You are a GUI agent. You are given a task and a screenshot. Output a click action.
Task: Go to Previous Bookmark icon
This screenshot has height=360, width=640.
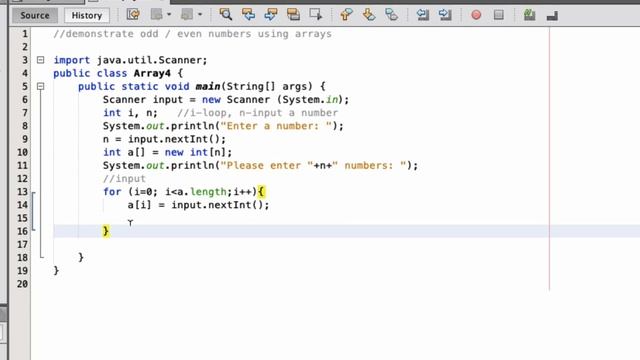[x=346, y=15]
